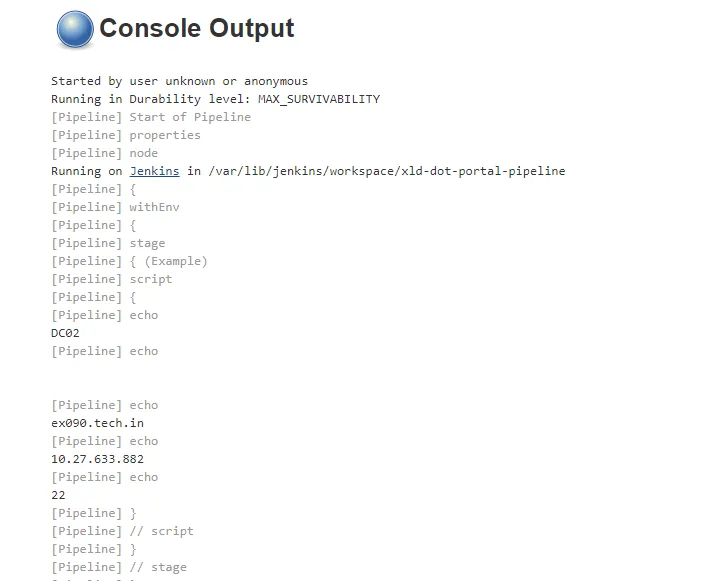Click the '[Pipeline] // stage' log line
The image size is (707, 581).
119,567
